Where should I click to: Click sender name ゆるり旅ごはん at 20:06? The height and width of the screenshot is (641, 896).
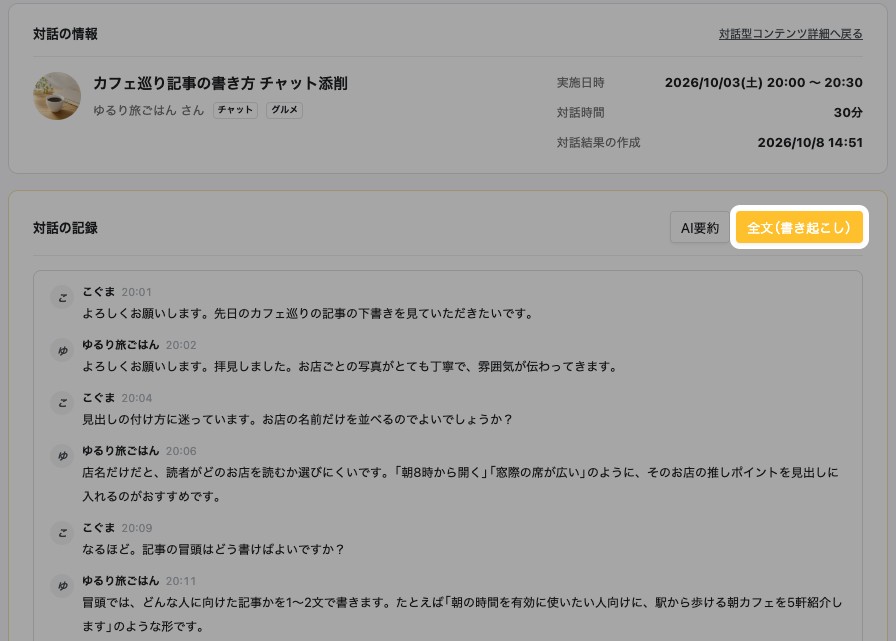coord(121,451)
